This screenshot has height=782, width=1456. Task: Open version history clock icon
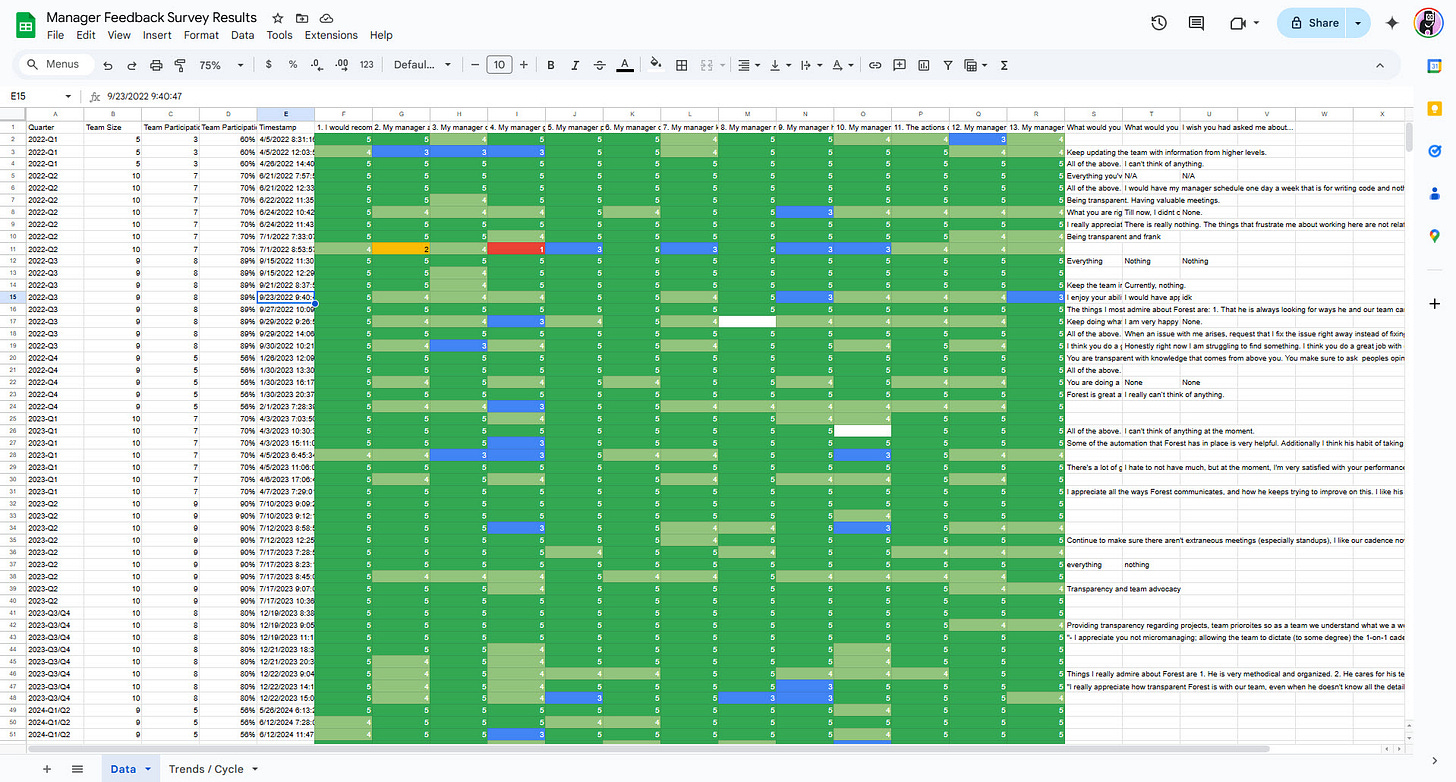tap(1159, 23)
